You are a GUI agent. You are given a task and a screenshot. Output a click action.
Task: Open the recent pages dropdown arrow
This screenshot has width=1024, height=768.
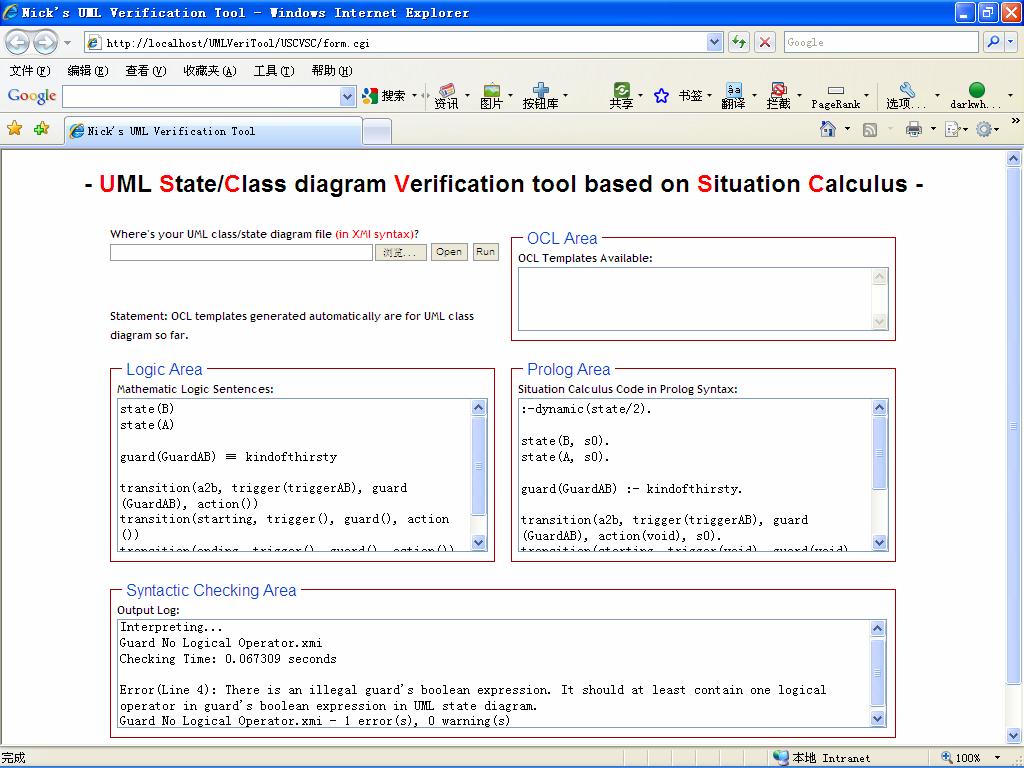(x=67, y=43)
